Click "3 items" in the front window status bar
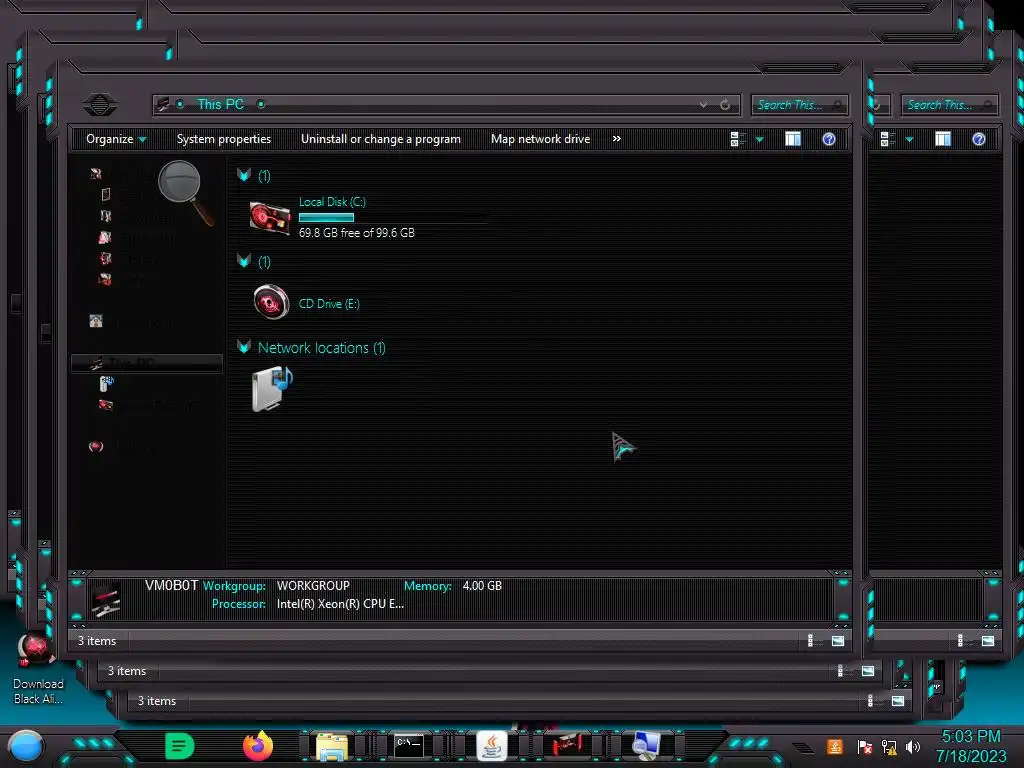The width and height of the screenshot is (1024, 768). (x=97, y=641)
